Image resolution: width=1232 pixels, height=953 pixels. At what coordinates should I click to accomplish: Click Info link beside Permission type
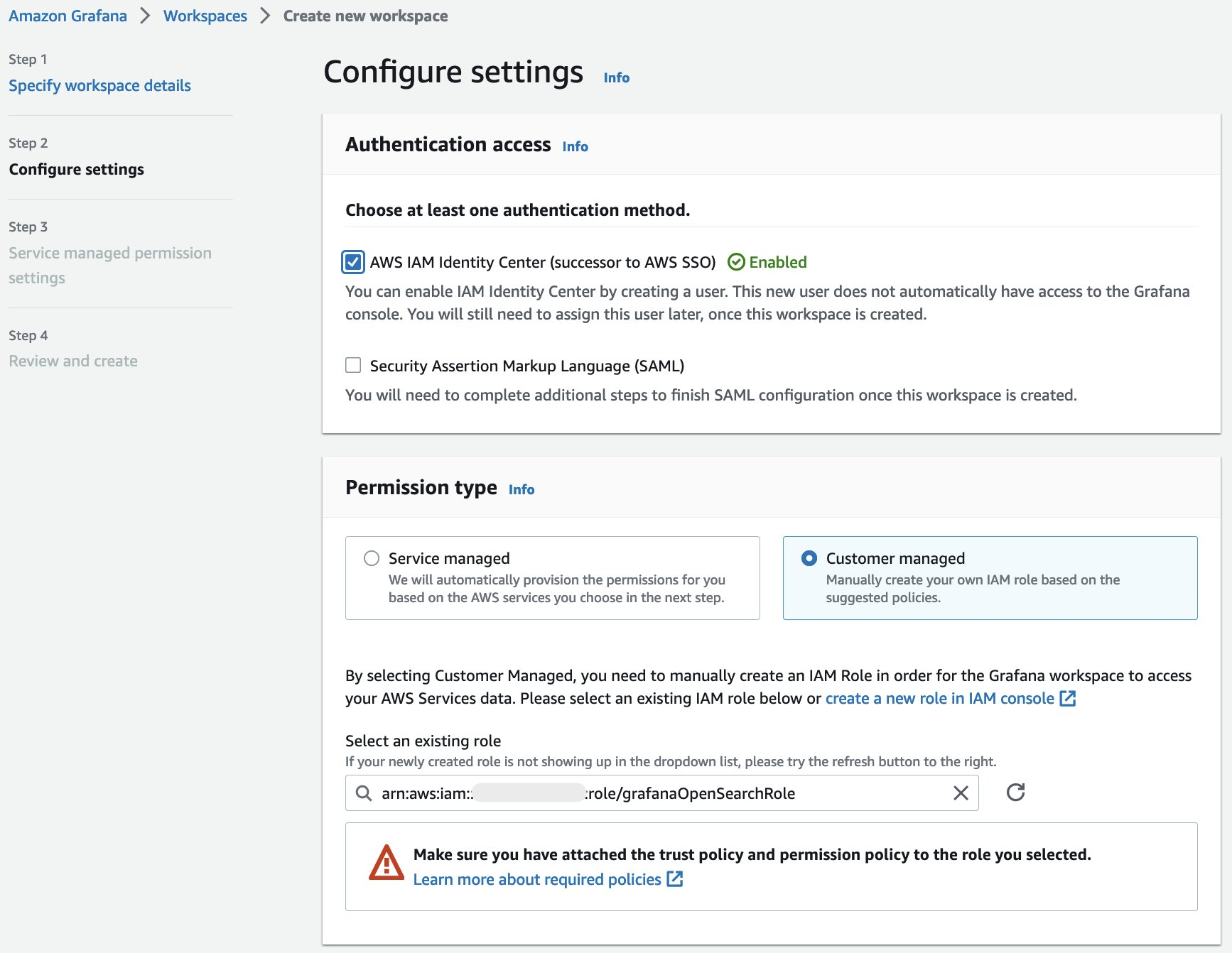pyautogui.click(x=521, y=490)
